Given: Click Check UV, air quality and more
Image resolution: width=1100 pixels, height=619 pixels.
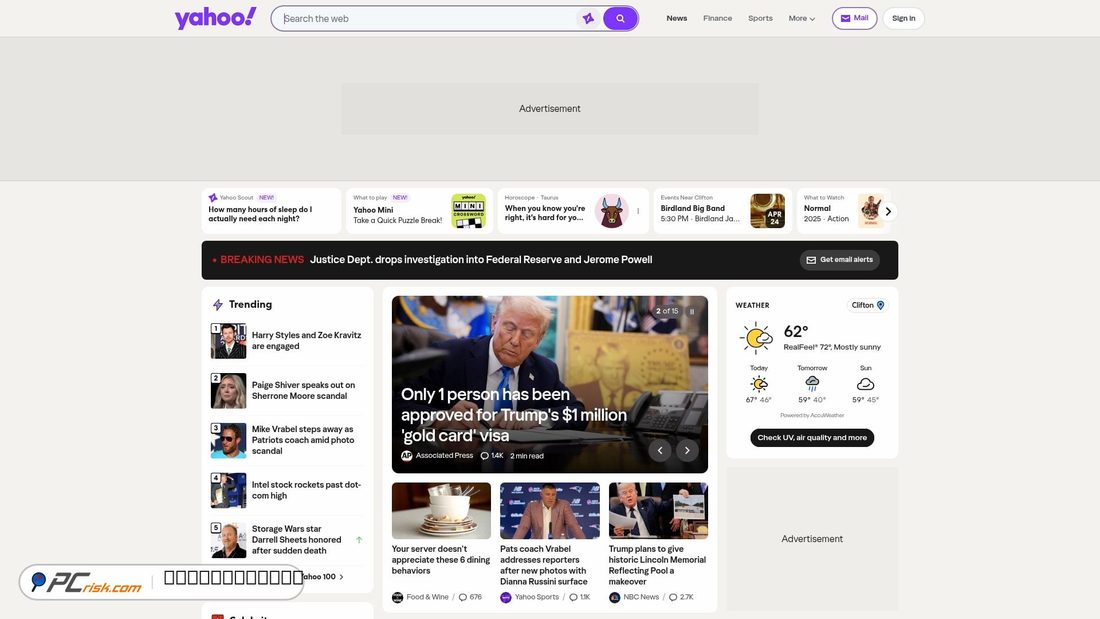Looking at the screenshot, I should tap(812, 438).
